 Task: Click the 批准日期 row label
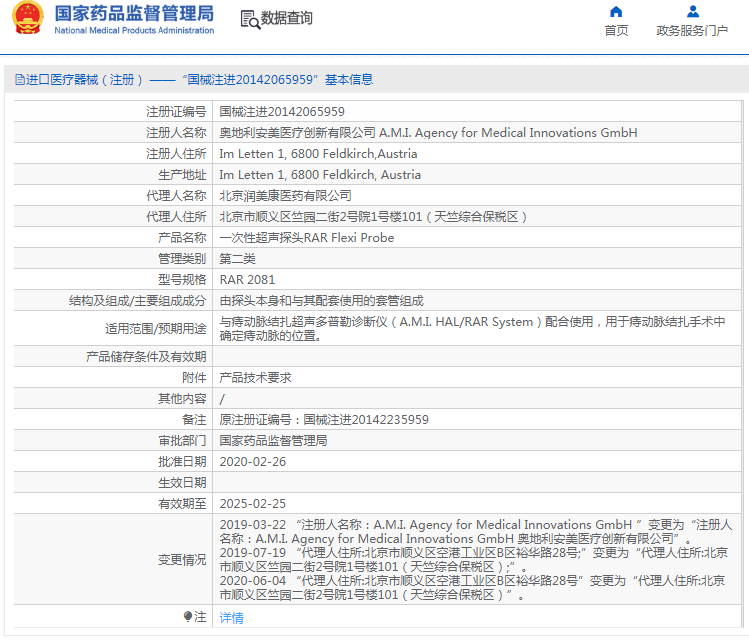(182, 462)
